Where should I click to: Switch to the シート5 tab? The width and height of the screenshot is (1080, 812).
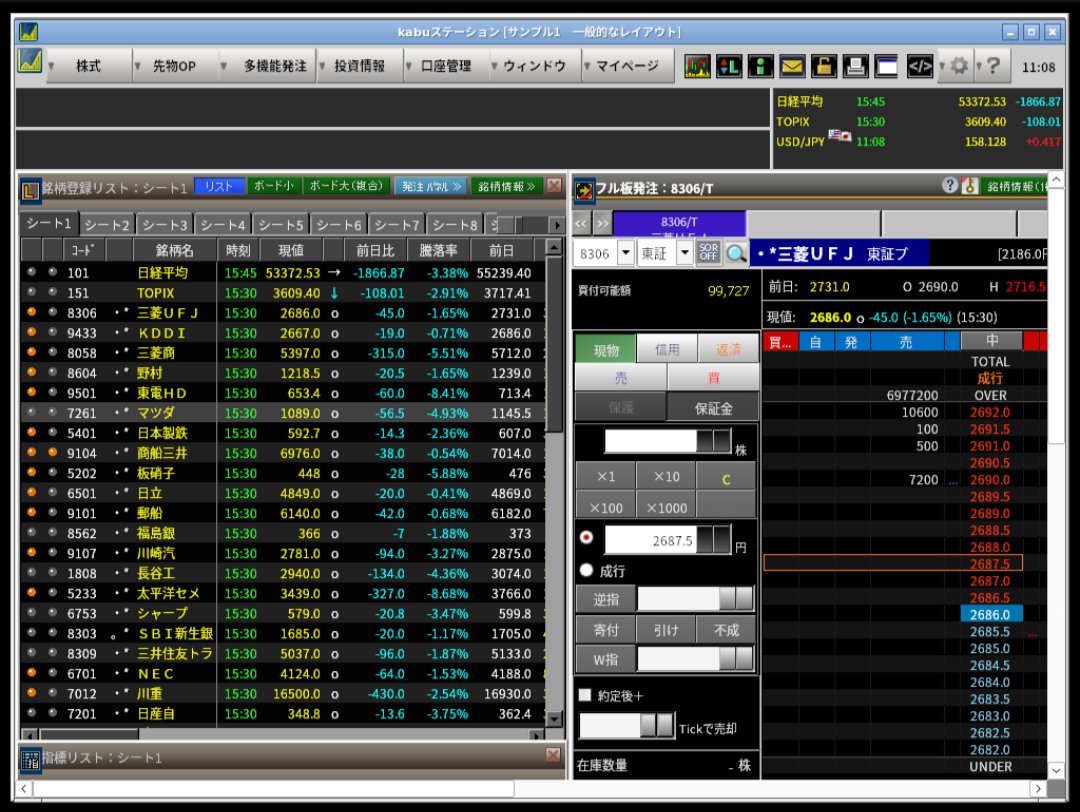point(280,225)
